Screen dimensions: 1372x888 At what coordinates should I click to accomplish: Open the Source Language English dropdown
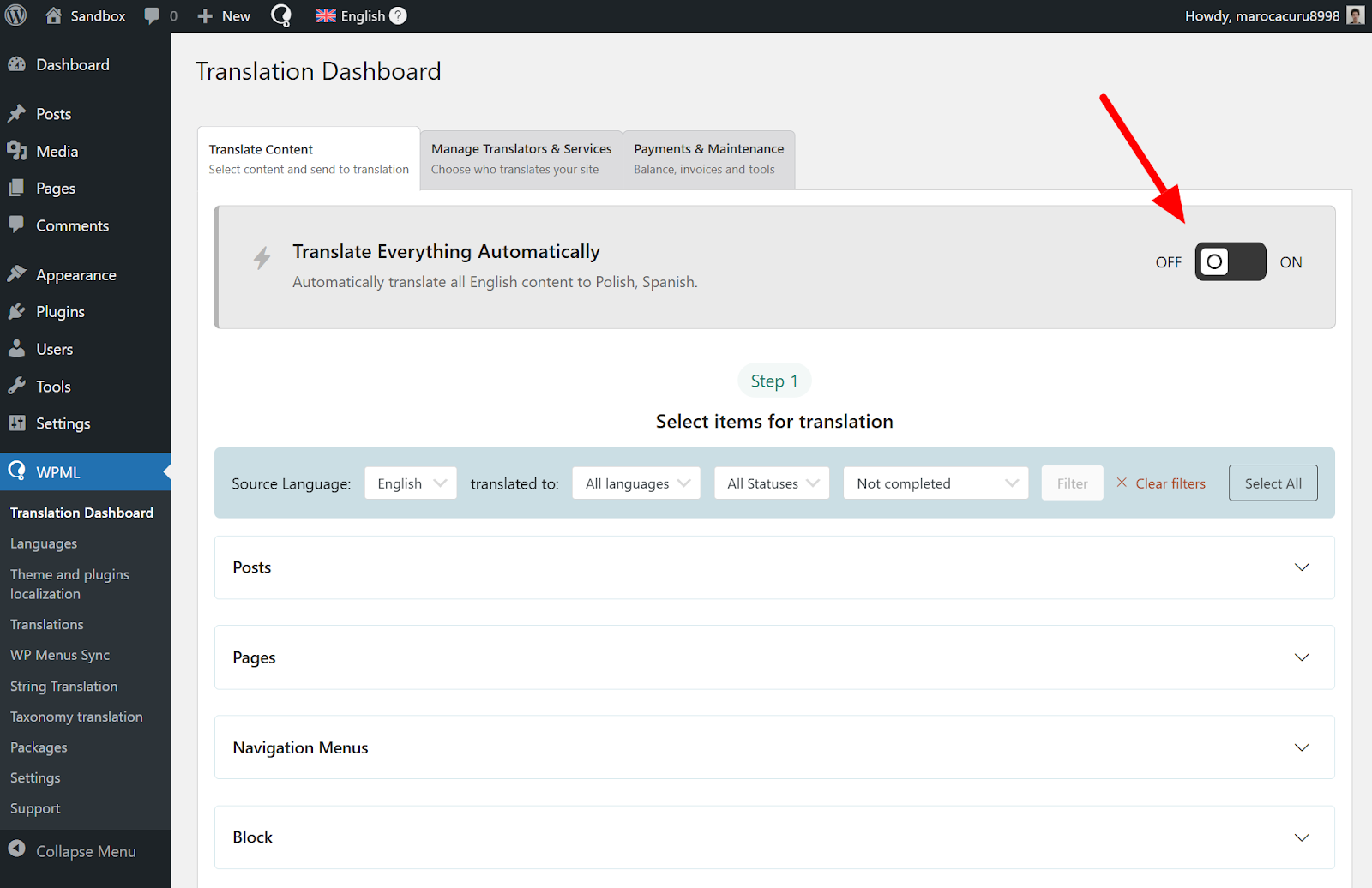pyautogui.click(x=411, y=483)
